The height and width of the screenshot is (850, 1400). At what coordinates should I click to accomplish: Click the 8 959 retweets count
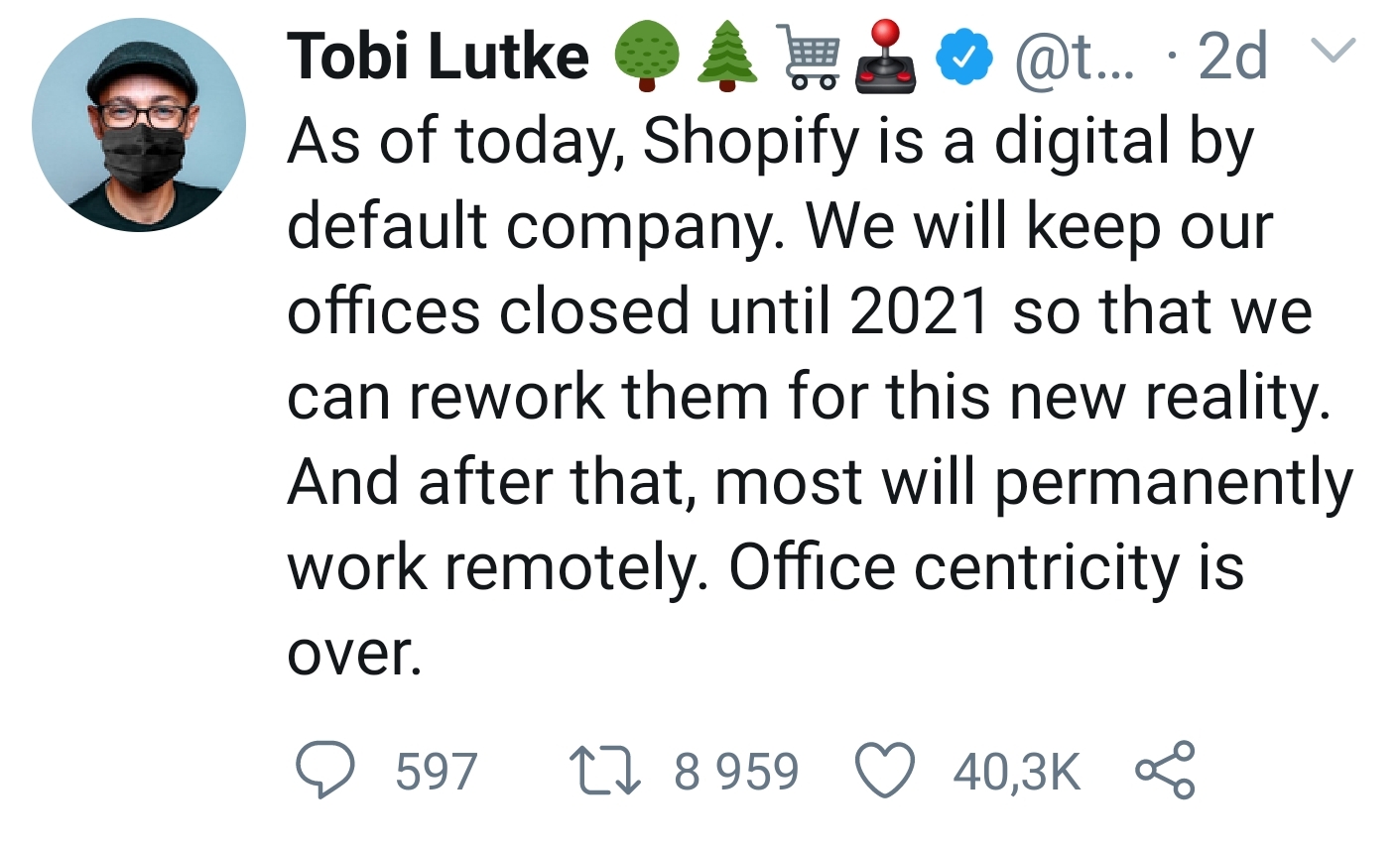click(x=736, y=772)
